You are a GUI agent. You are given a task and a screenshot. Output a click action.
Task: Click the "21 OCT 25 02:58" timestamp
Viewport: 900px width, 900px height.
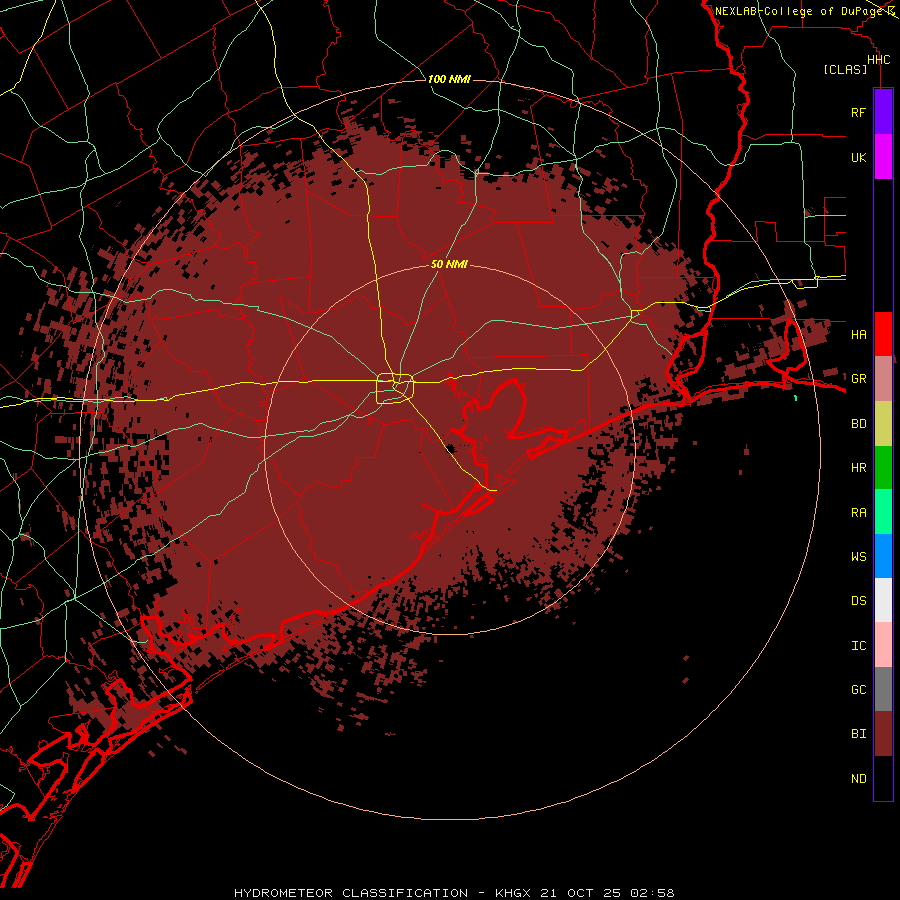tap(607, 893)
